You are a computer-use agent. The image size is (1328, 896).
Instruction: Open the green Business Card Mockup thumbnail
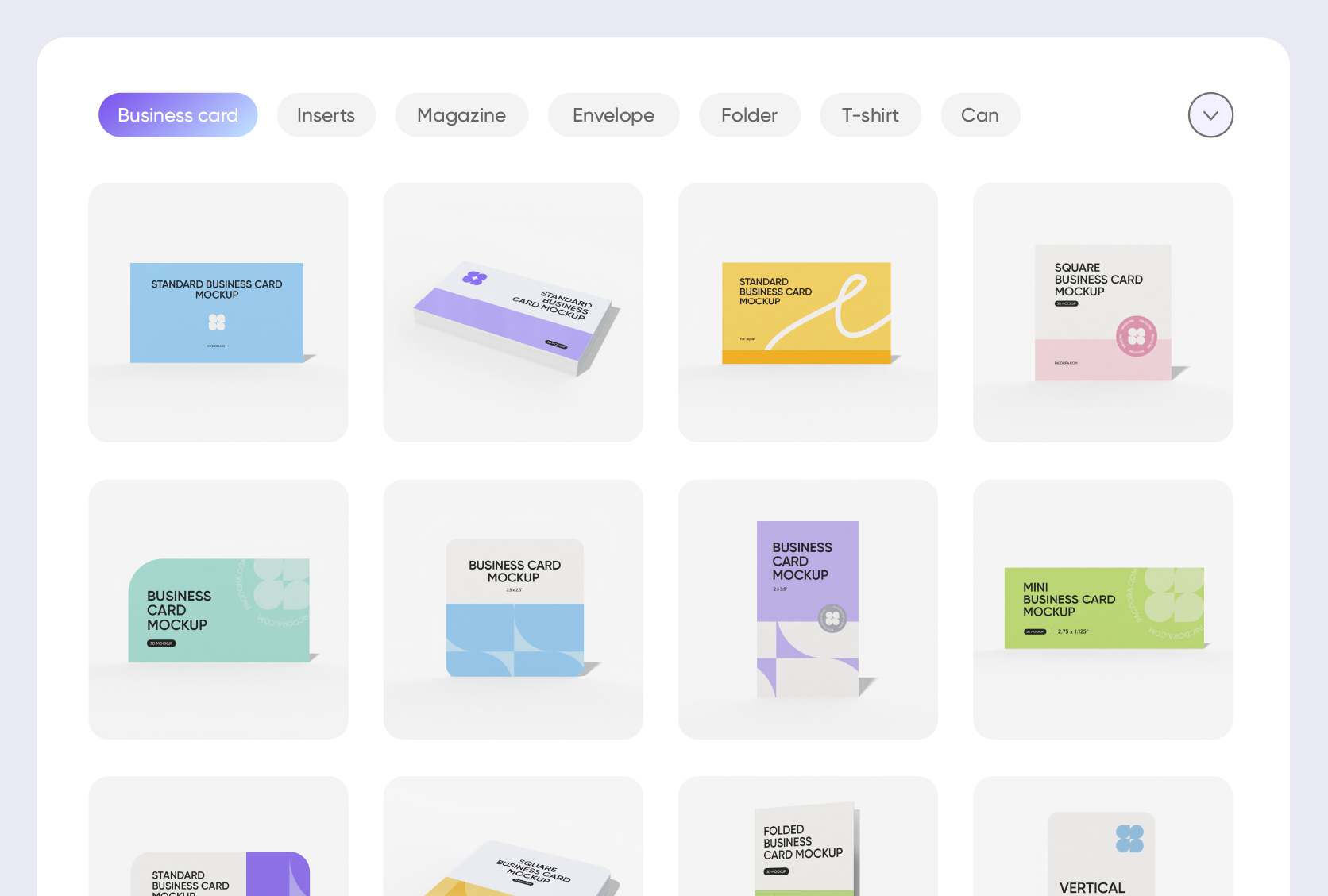click(x=218, y=608)
